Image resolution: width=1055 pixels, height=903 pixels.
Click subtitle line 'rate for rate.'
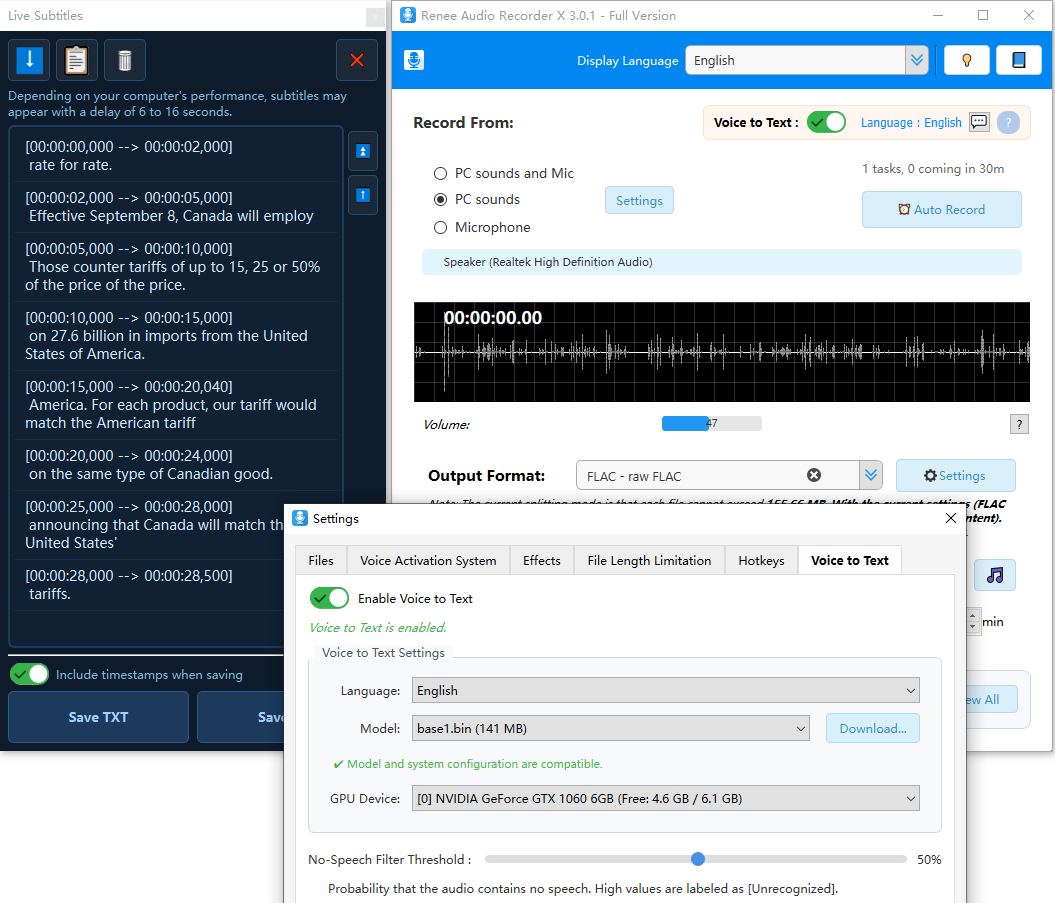(x=71, y=165)
